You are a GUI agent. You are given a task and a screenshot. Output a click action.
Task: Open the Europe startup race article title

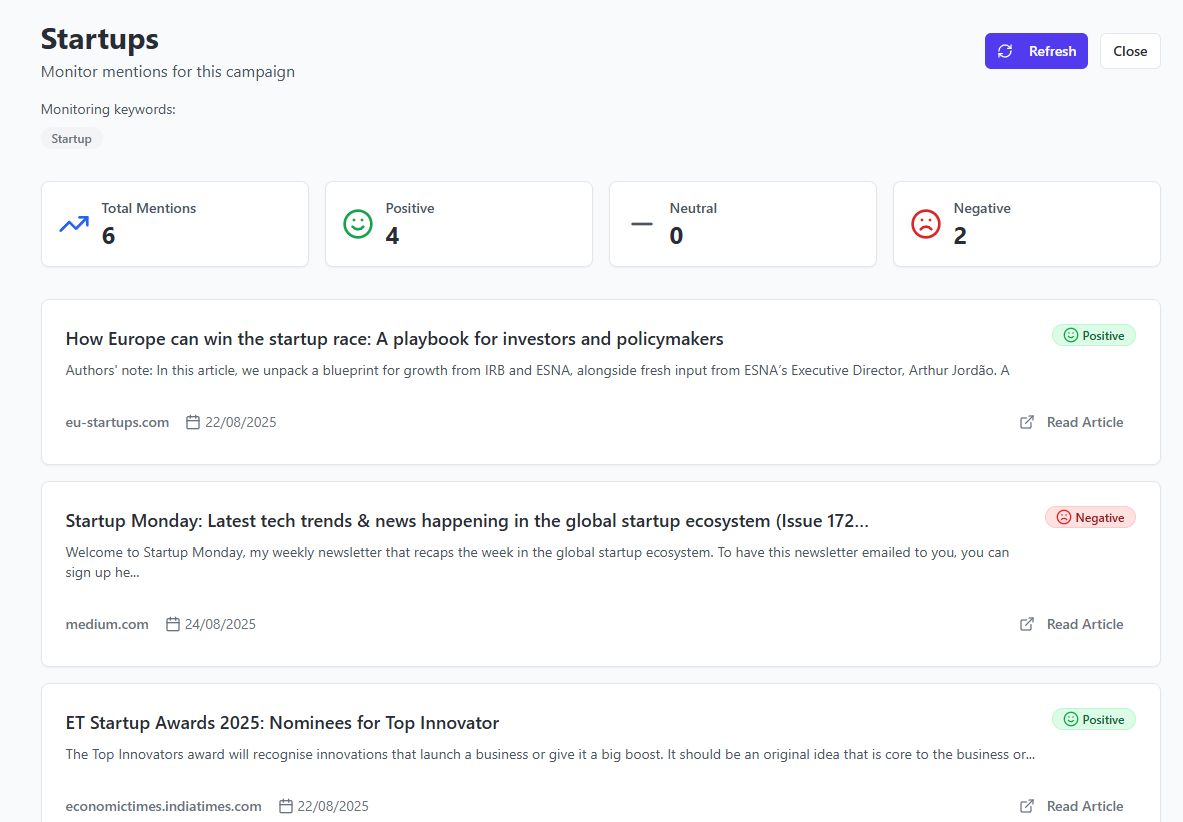tap(394, 338)
